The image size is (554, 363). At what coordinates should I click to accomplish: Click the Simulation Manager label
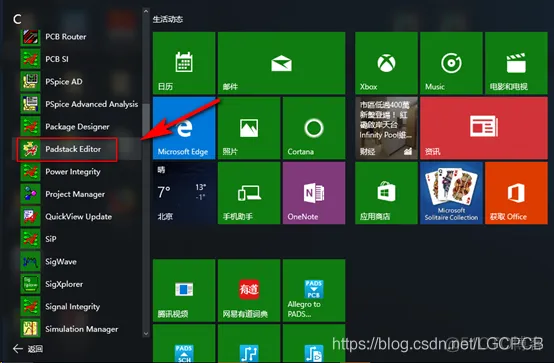pos(82,329)
